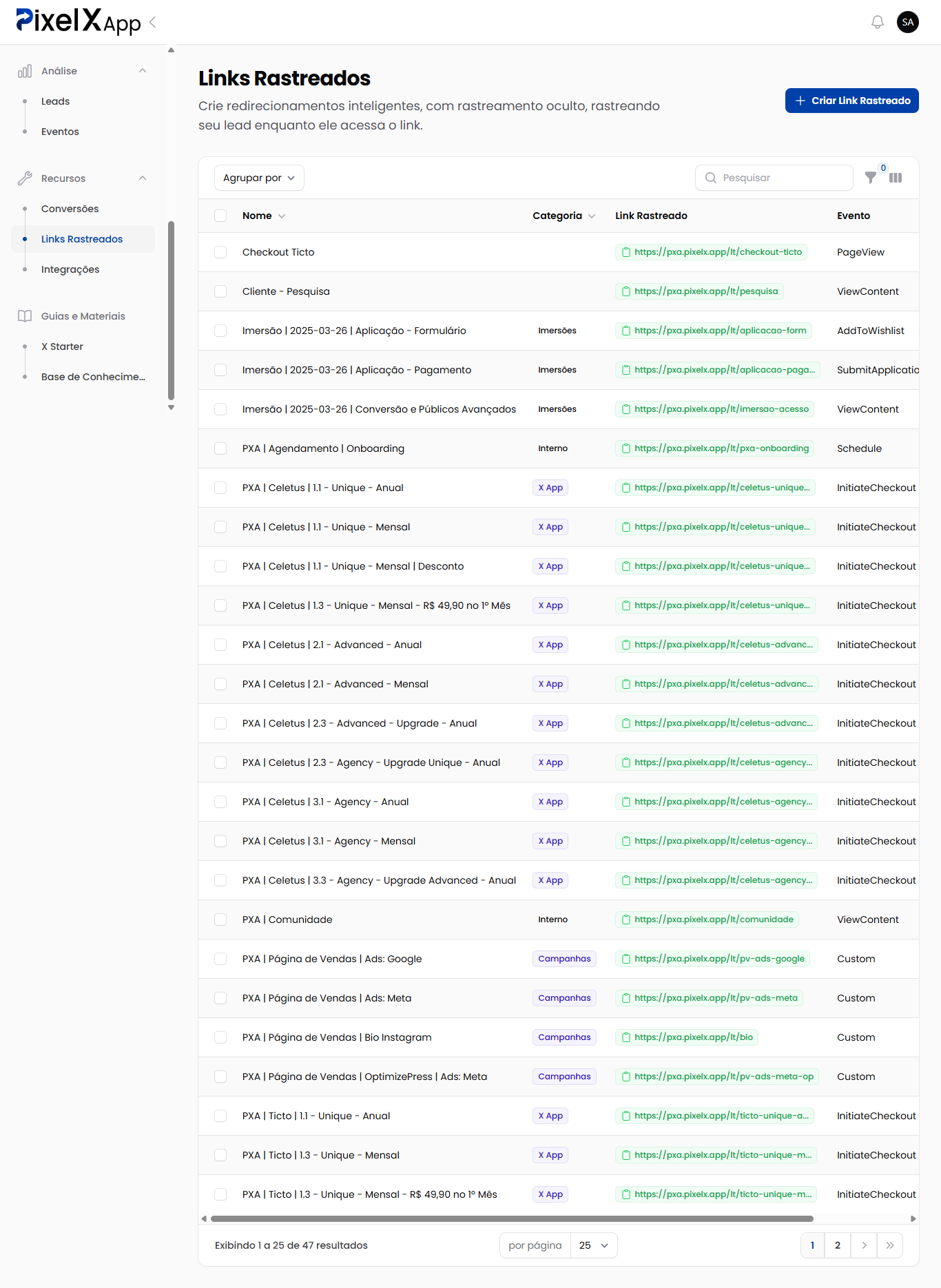This screenshot has width=941, height=1288.
Task: Select page 1 button
Action: [x=812, y=1245]
